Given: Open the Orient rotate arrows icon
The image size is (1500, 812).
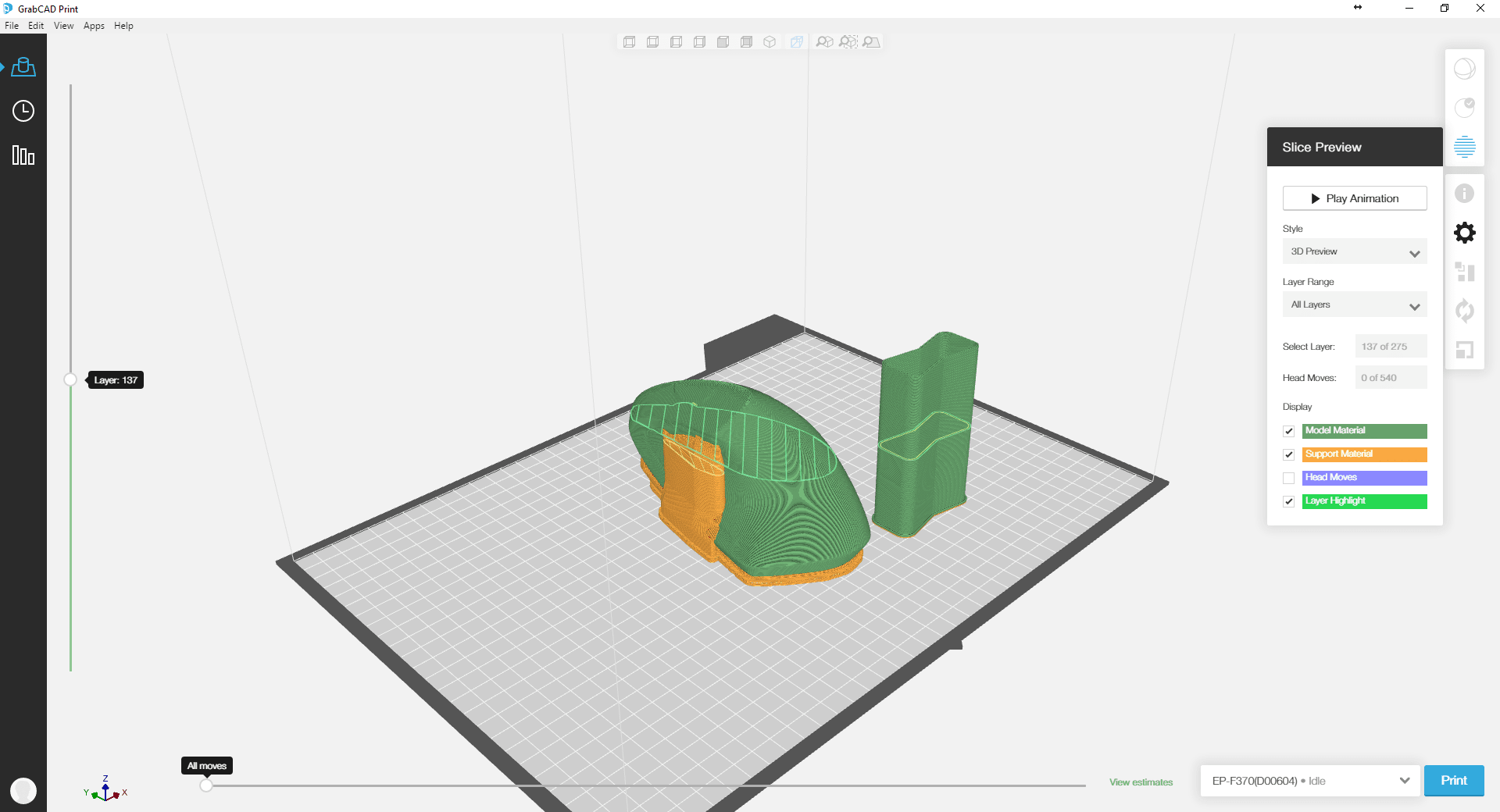Looking at the screenshot, I should (x=1464, y=311).
